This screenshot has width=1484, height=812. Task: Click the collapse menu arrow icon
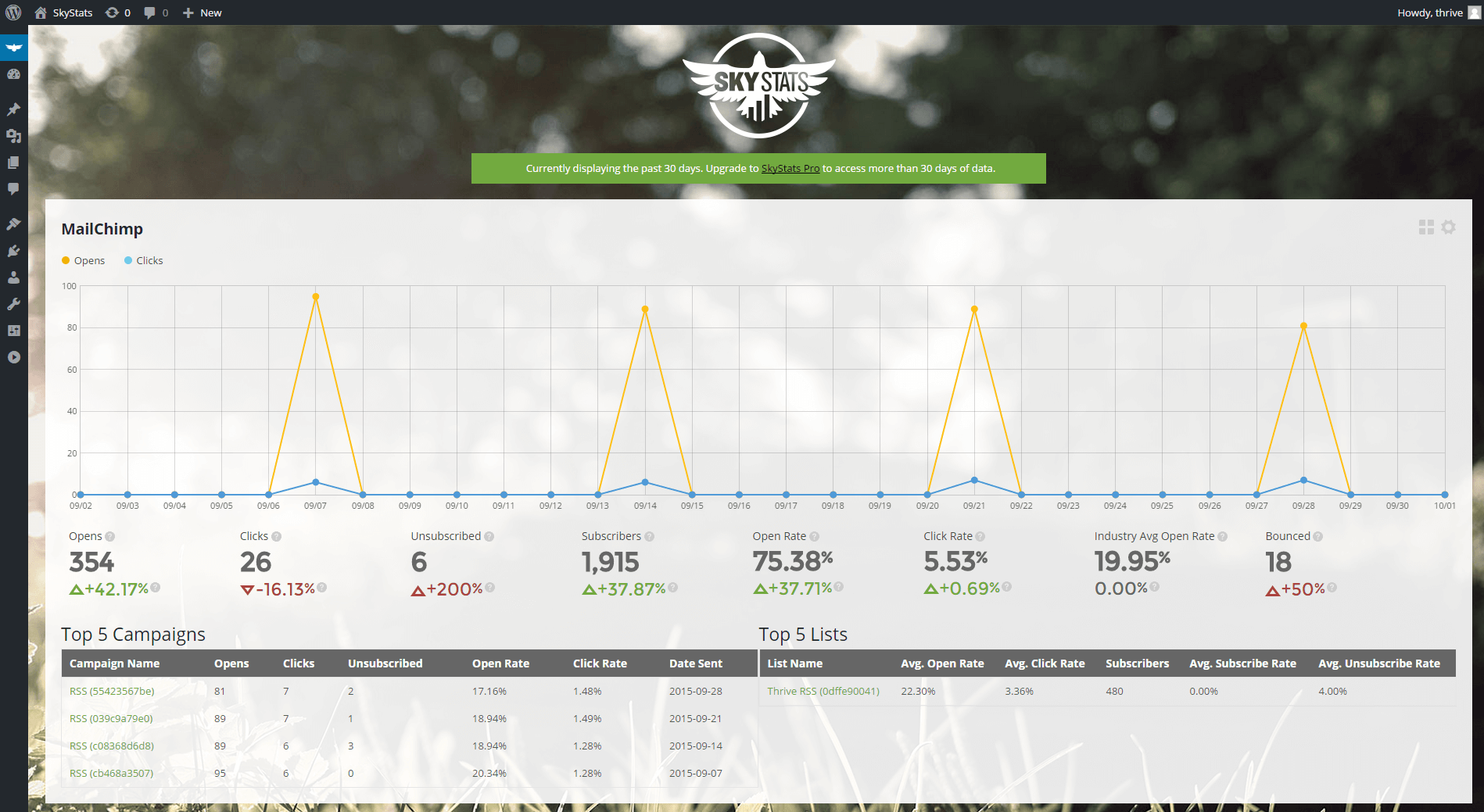[x=13, y=357]
